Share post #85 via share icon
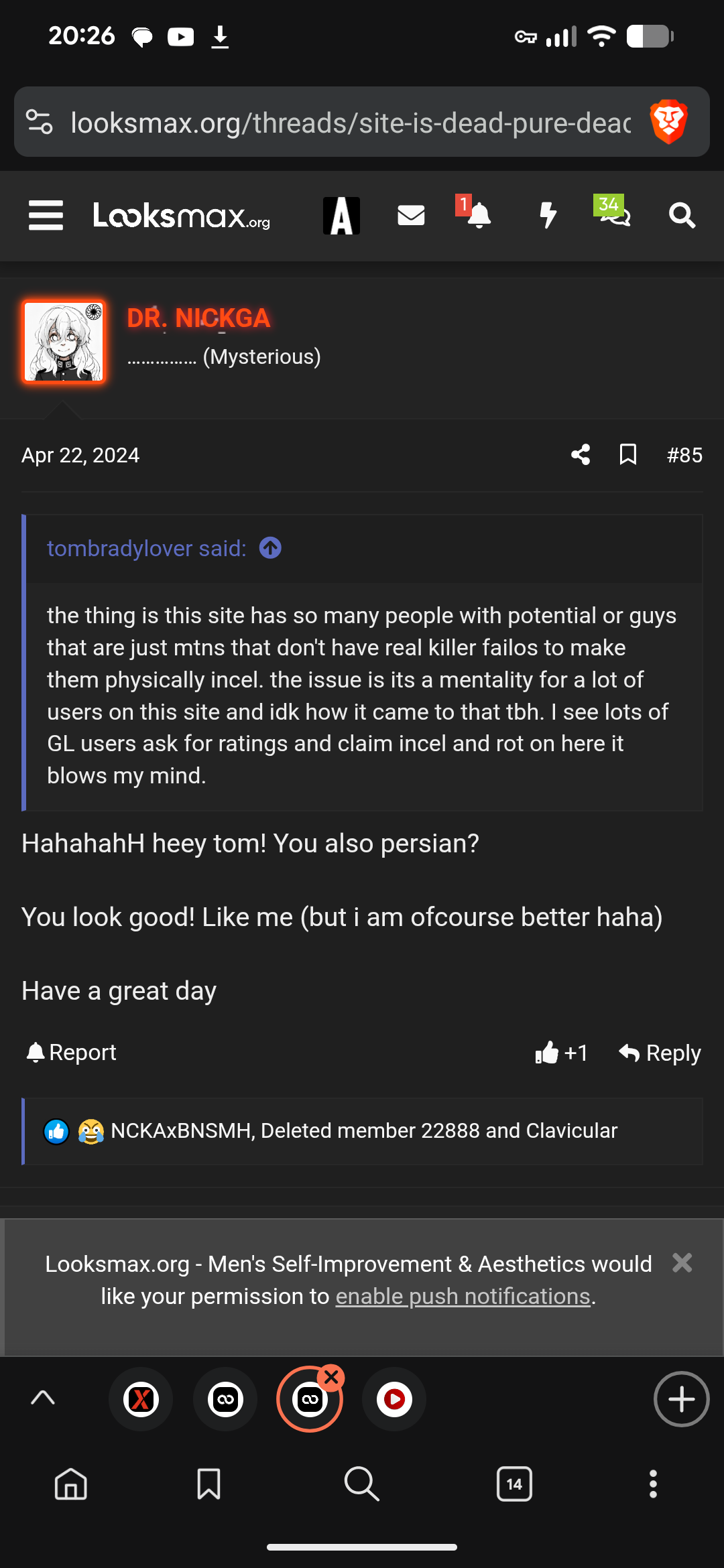Viewport: 724px width, 1568px height. coord(581,455)
